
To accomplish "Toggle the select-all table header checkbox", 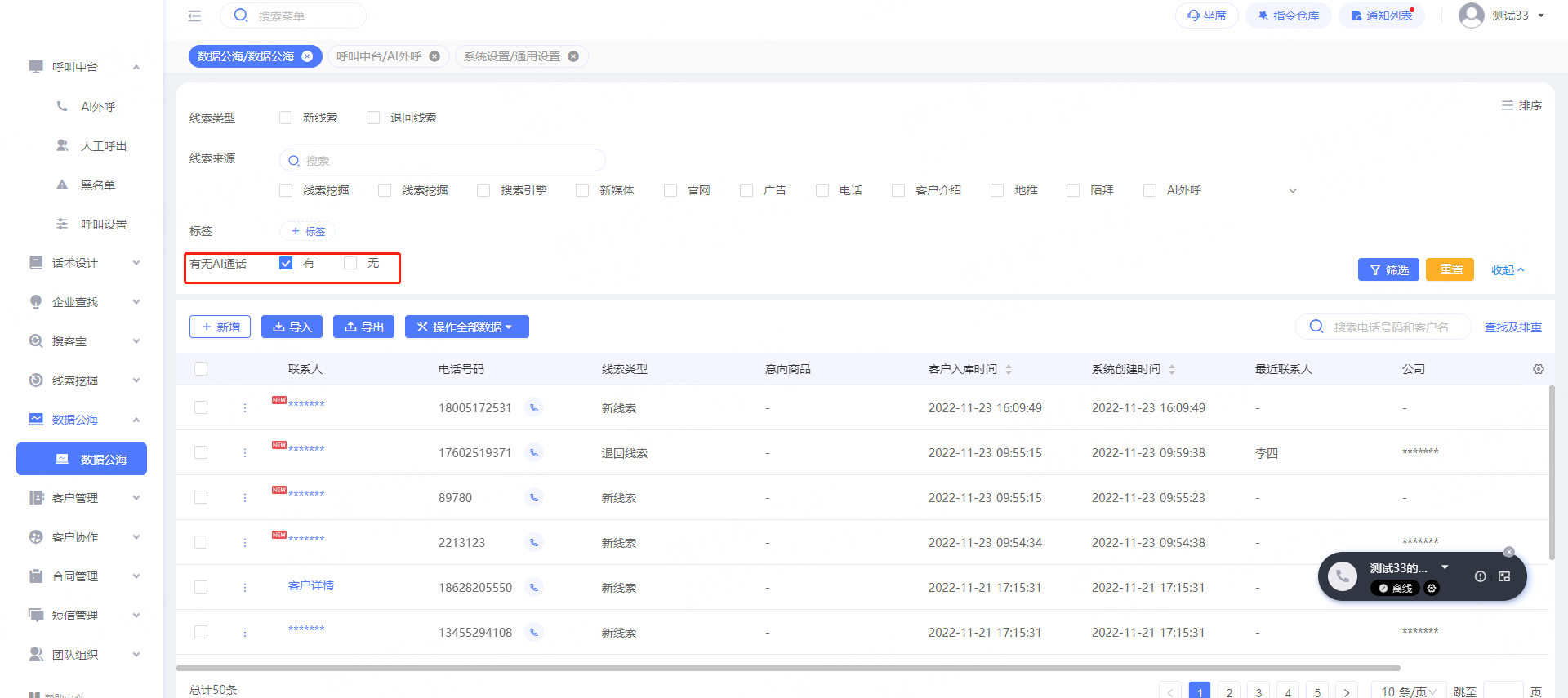I will point(201,369).
